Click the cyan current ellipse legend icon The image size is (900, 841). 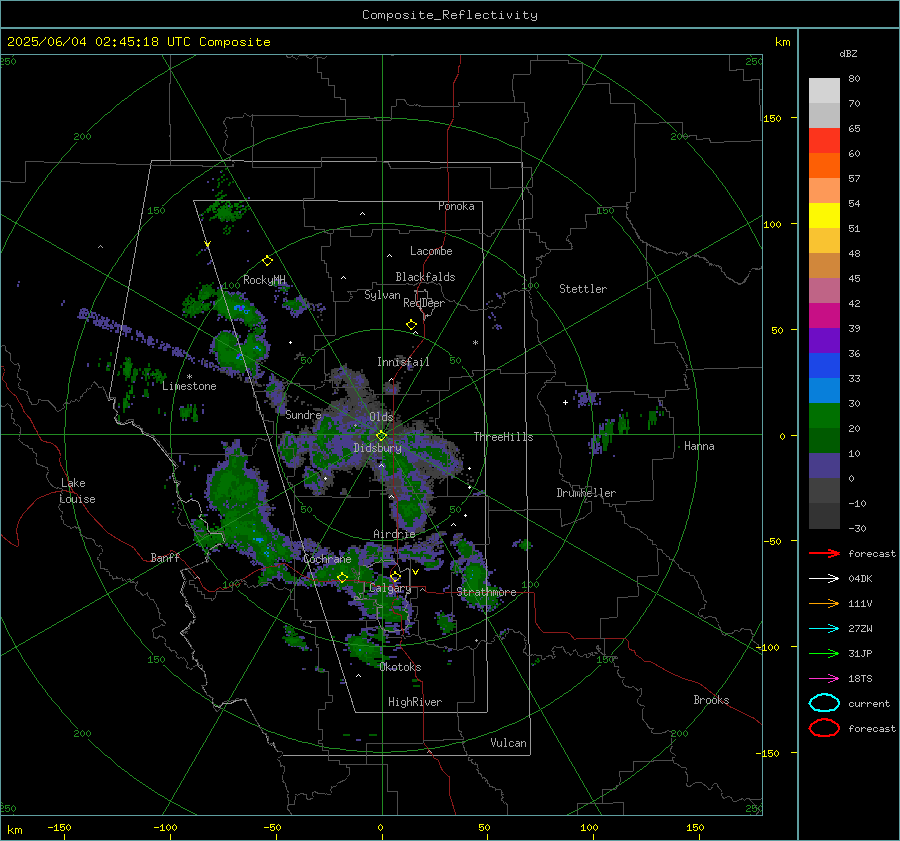(824, 703)
